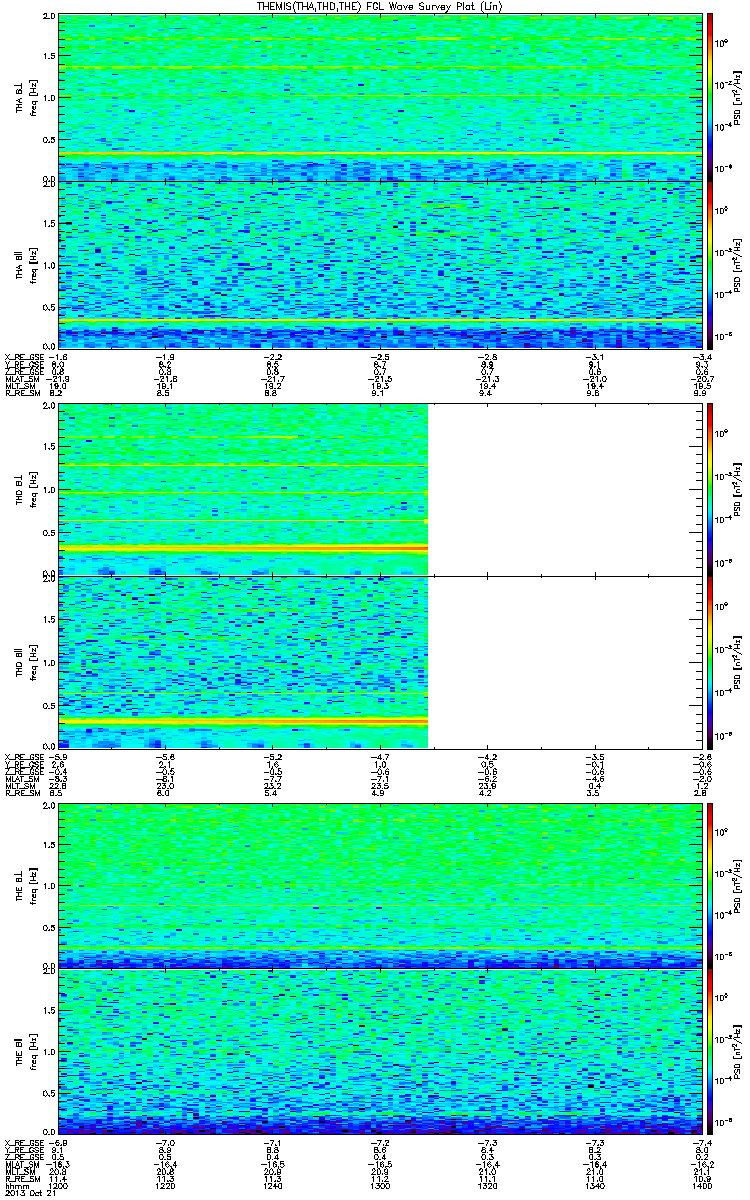This screenshot has height=1200, width=750.
Task: Click the "THA BII freq [Hz]" axis label
Action: click(x=24, y=264)
